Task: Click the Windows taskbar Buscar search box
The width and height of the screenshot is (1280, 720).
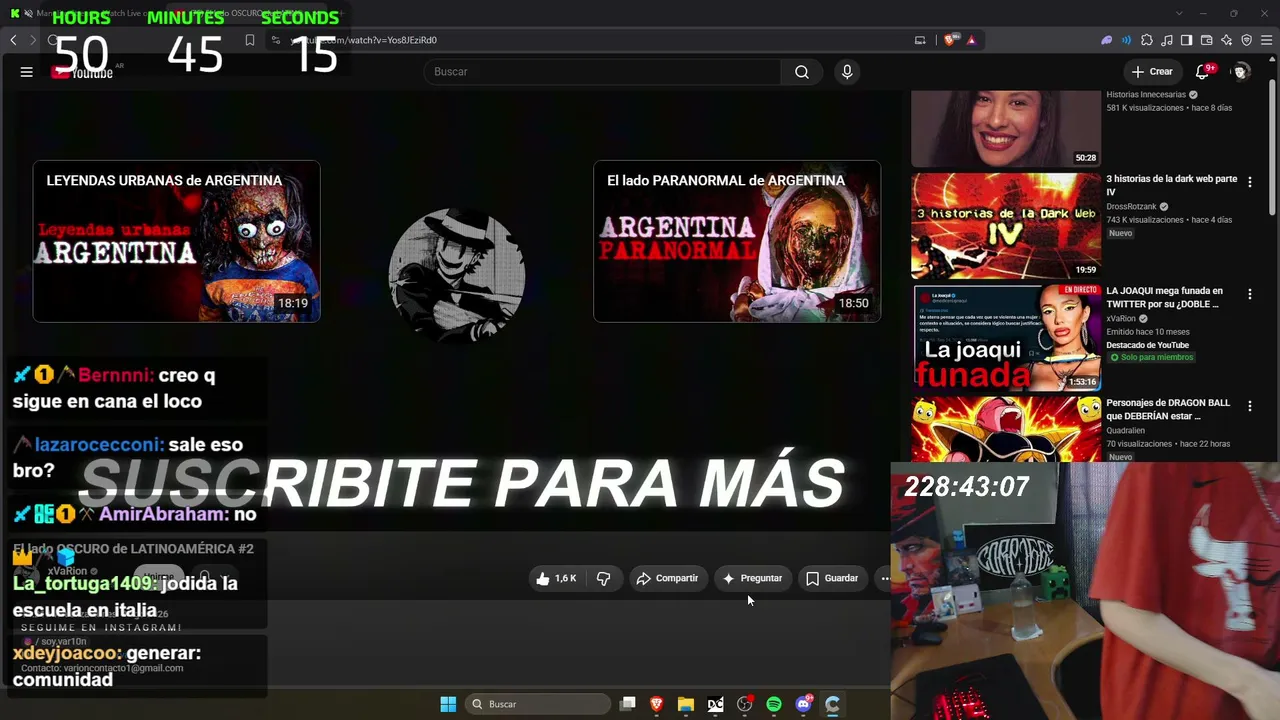Action: [x=538, y=704]
